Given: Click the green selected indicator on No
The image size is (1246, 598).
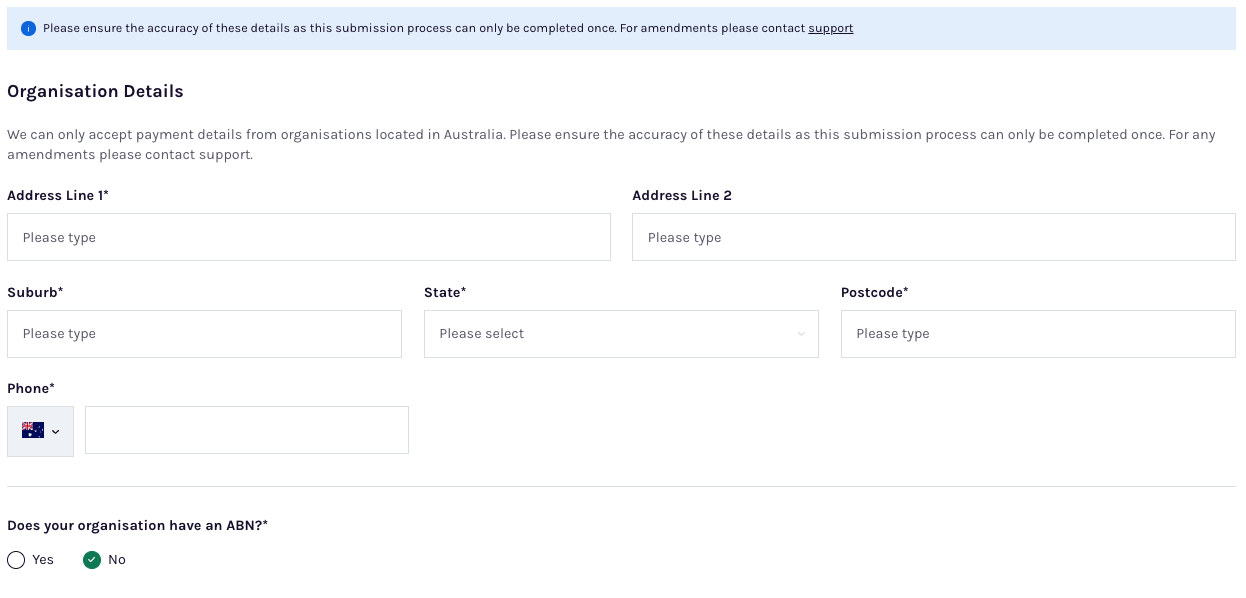Looking at the screenshot, I should pos(93,560).
